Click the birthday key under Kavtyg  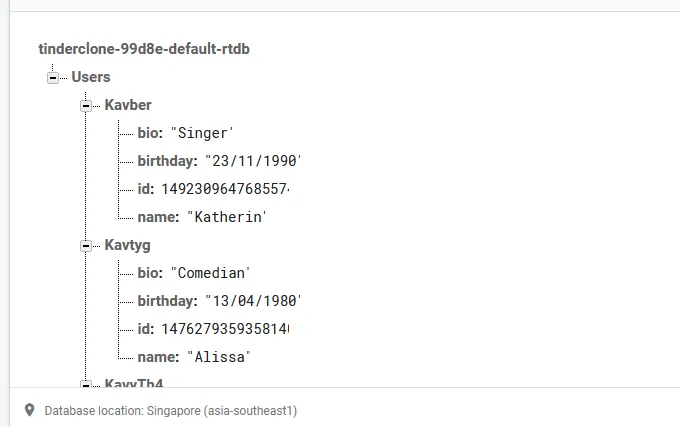click(x=167, y=301)
